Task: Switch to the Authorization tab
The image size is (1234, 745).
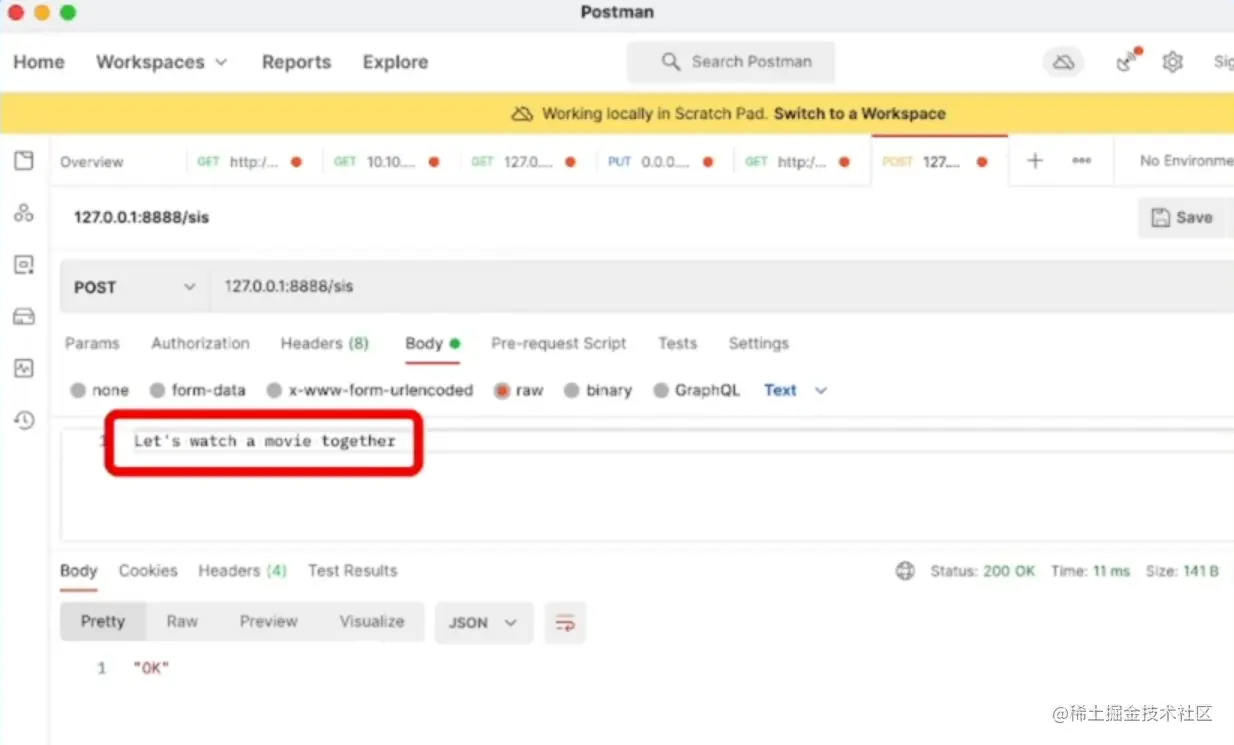Action: pos(200,343)
